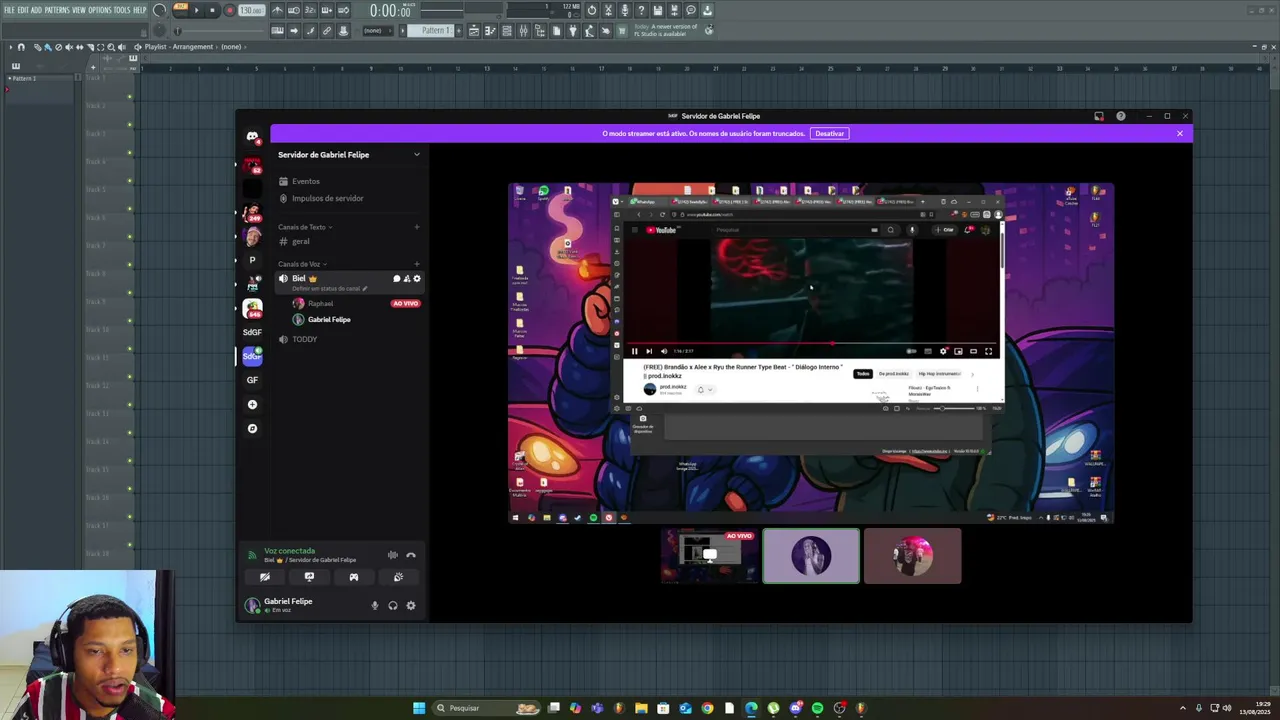Click the undo history icon in FL Studio
This screenshot has width=1280, height=720.
point(592,10)
